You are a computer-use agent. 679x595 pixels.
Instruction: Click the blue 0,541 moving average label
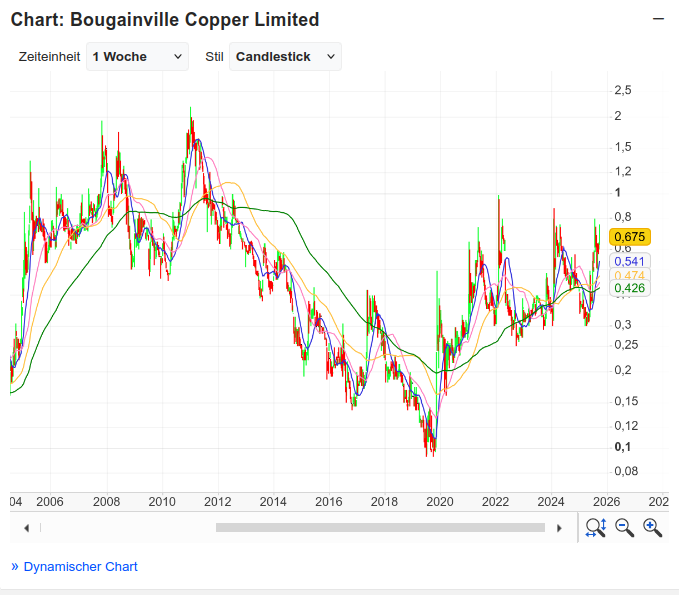coord(630,261)
